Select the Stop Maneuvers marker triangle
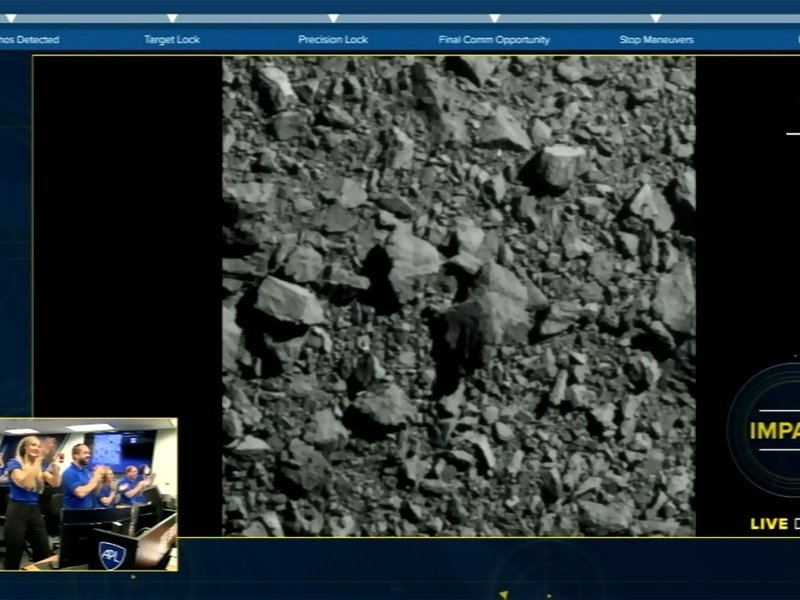The height and width of the screenshot is (600, 800). point(656,18)
